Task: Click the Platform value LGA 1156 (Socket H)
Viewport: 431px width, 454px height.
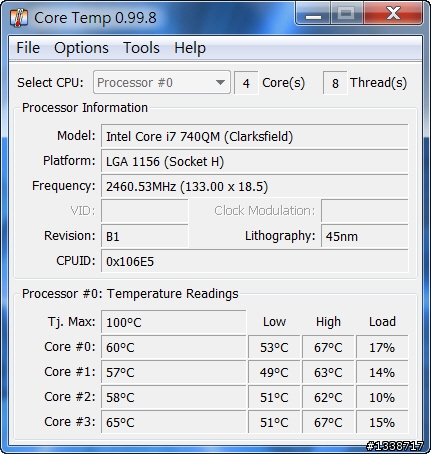Action: click(x=255, y=161)
